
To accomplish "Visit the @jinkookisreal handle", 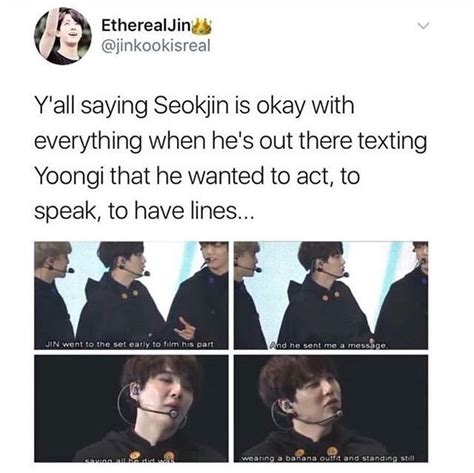I will (156, 46).
